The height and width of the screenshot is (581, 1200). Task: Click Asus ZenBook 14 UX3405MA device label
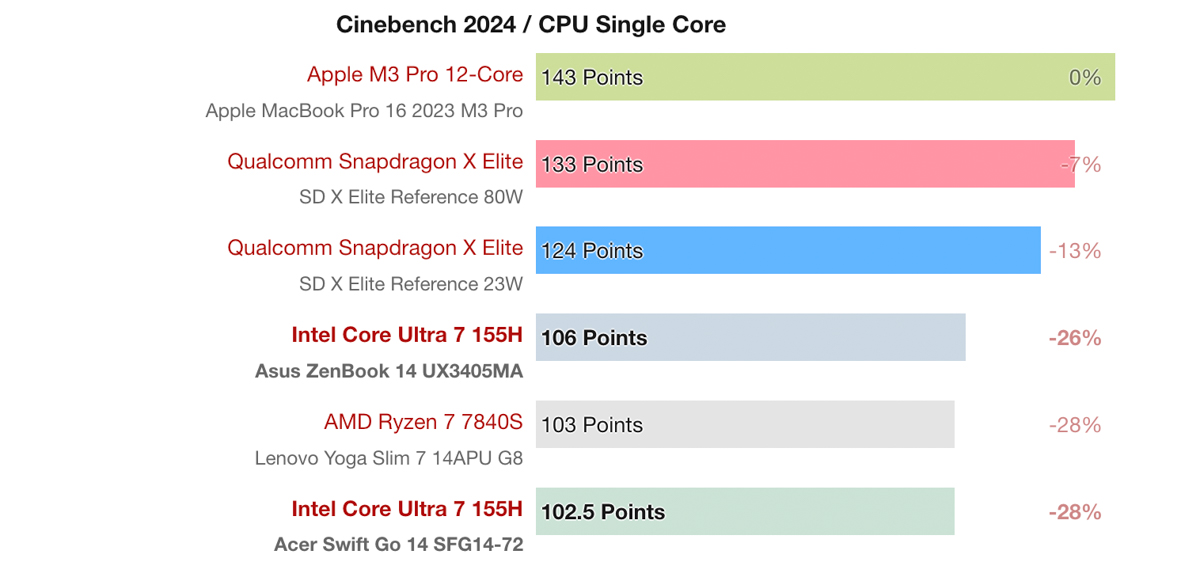tap(389, 372)
